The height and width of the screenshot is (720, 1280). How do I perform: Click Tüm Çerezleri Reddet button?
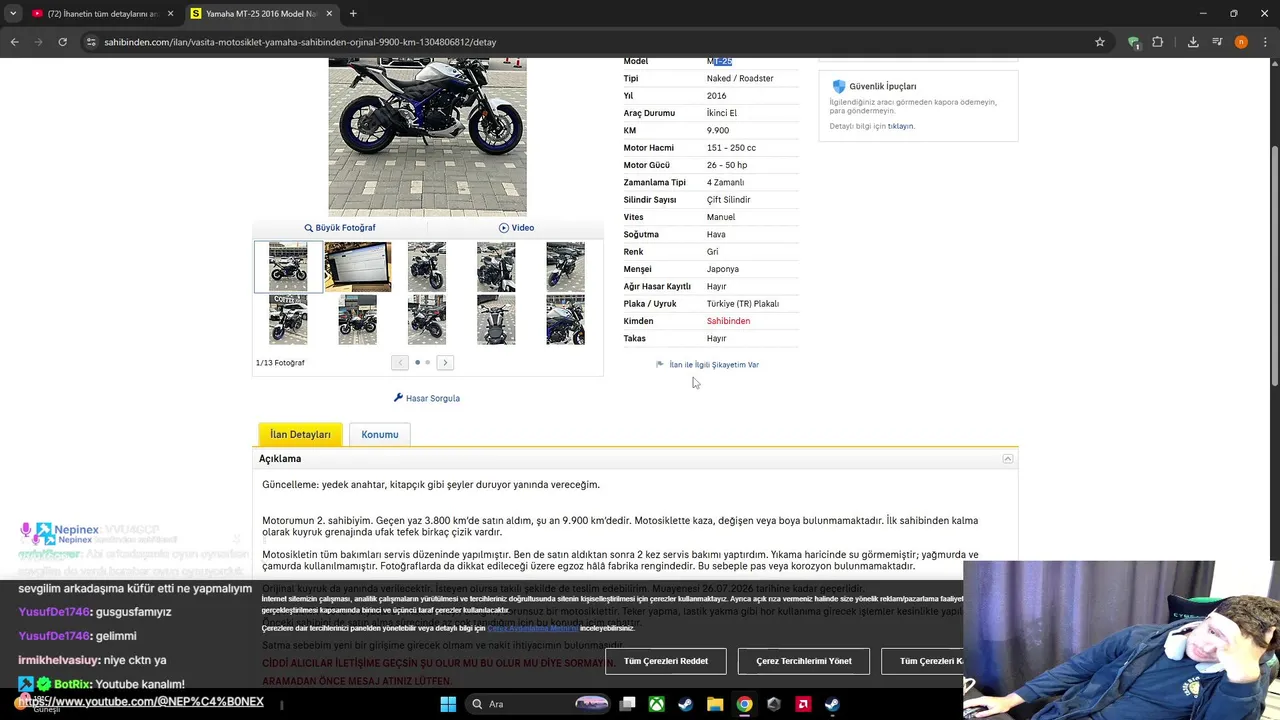tap(666, 661)
